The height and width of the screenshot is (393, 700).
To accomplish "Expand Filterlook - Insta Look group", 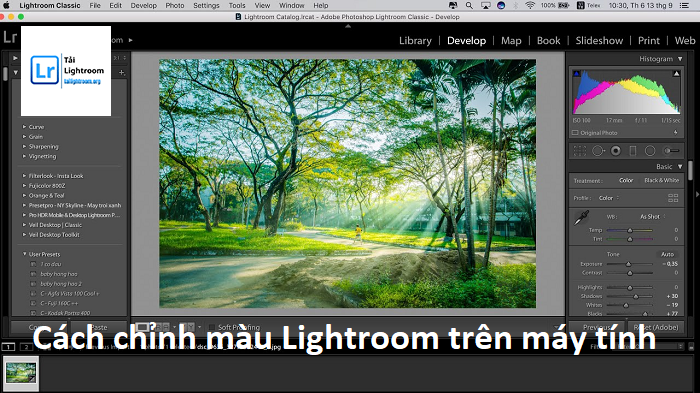I will (x=24, y=176).
